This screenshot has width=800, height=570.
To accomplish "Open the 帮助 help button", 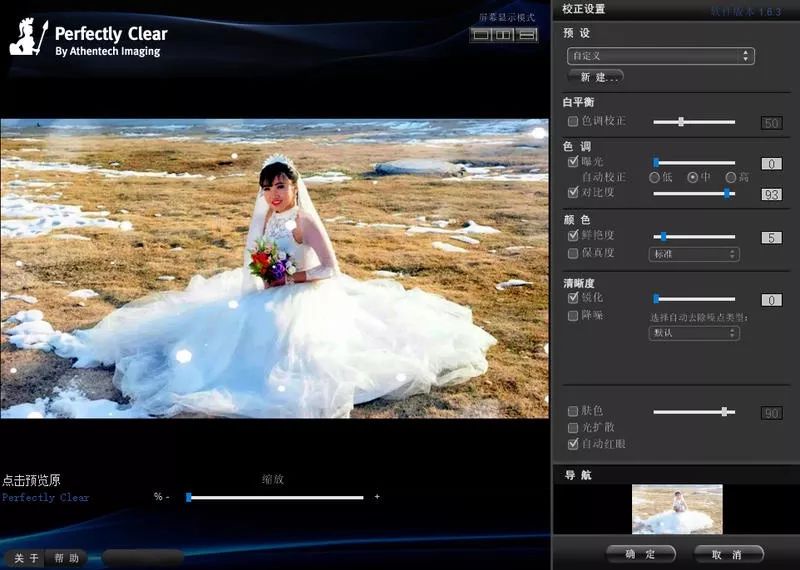I will [x=66, y=558].
